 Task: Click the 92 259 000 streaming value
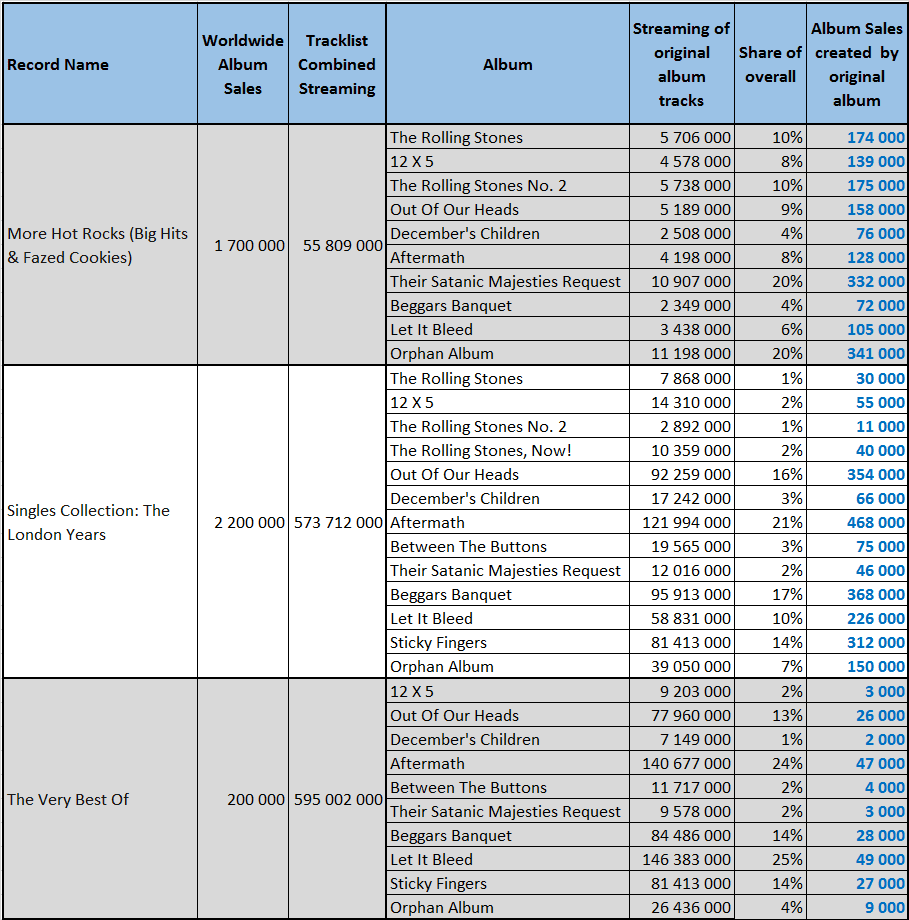691,475
